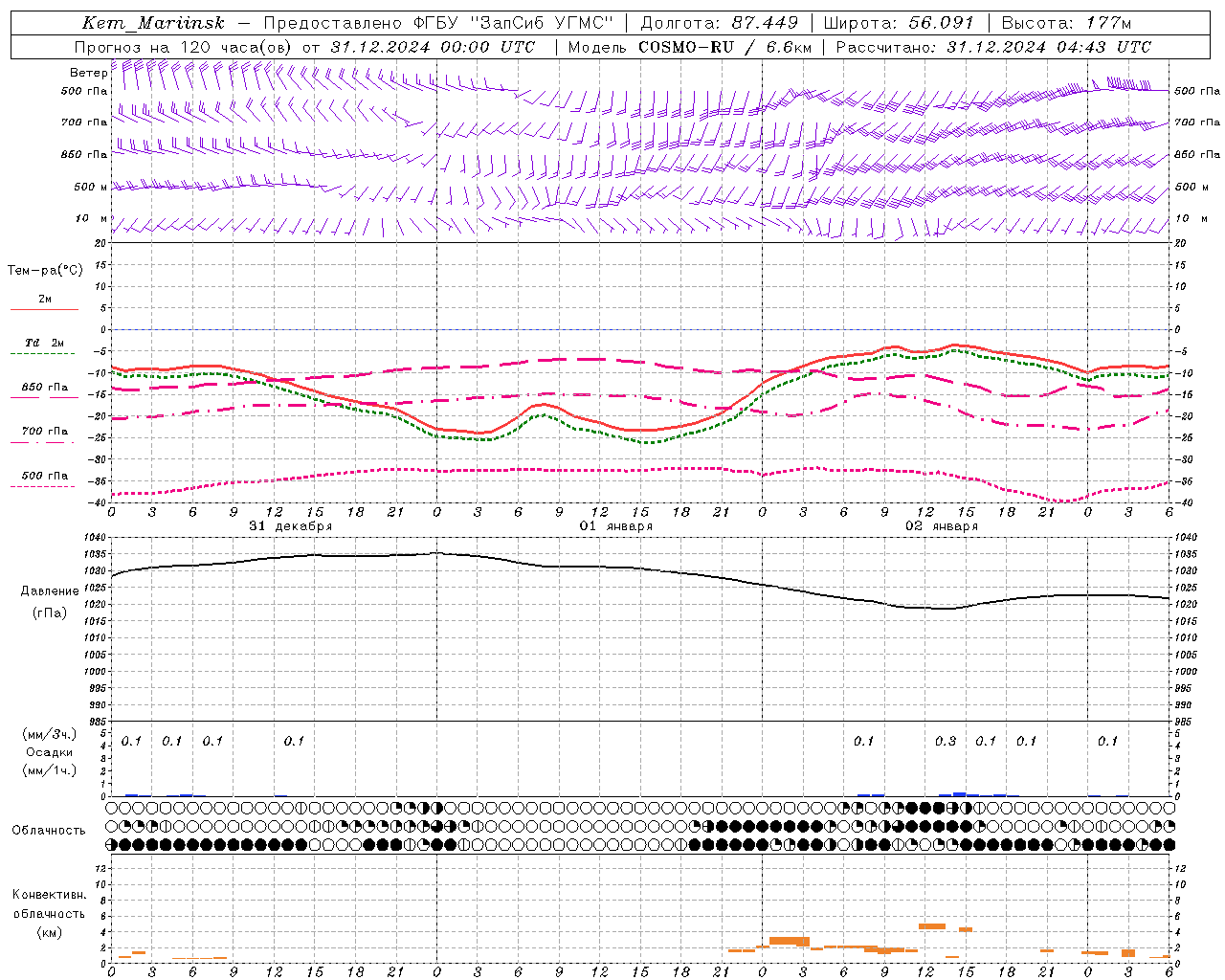Click 'Рассчитано: 31.12.2024 04:43 UTC' timestamp
This screenshot has width=1225, height=980.
click(993, 47)
